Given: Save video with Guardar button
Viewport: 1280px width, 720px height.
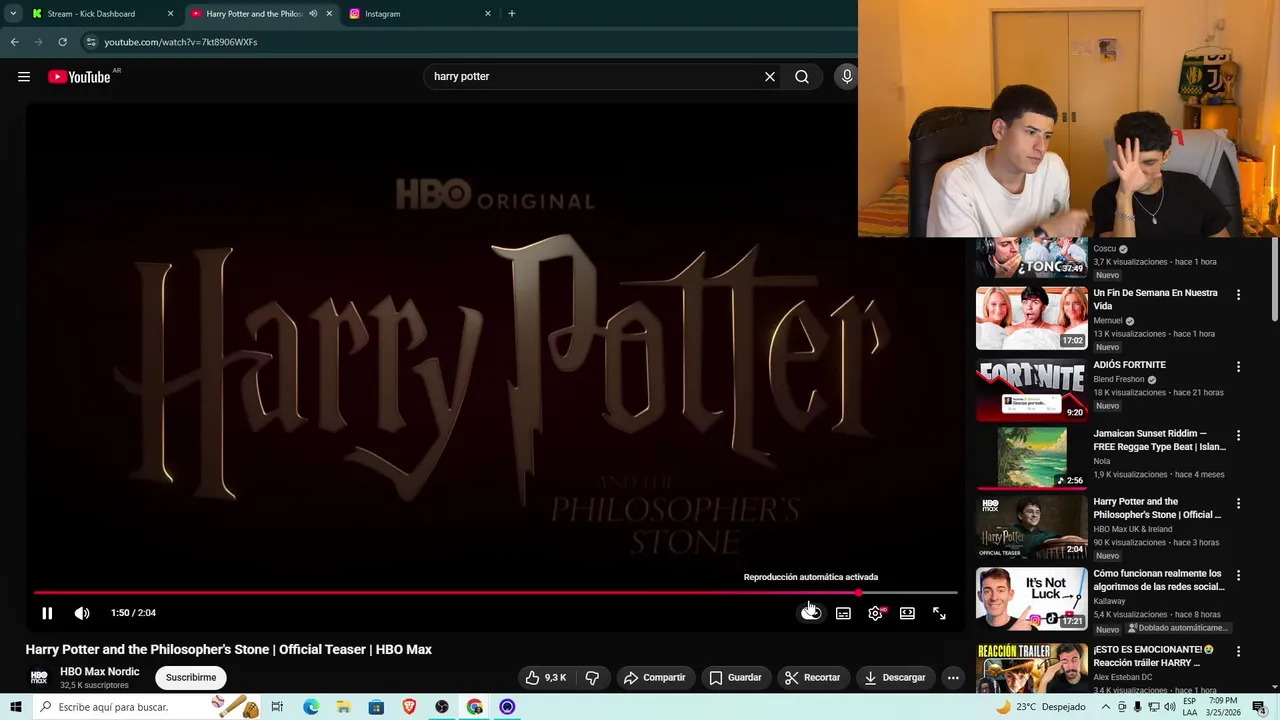Looking at the screenshot, I should coord(735,678).
